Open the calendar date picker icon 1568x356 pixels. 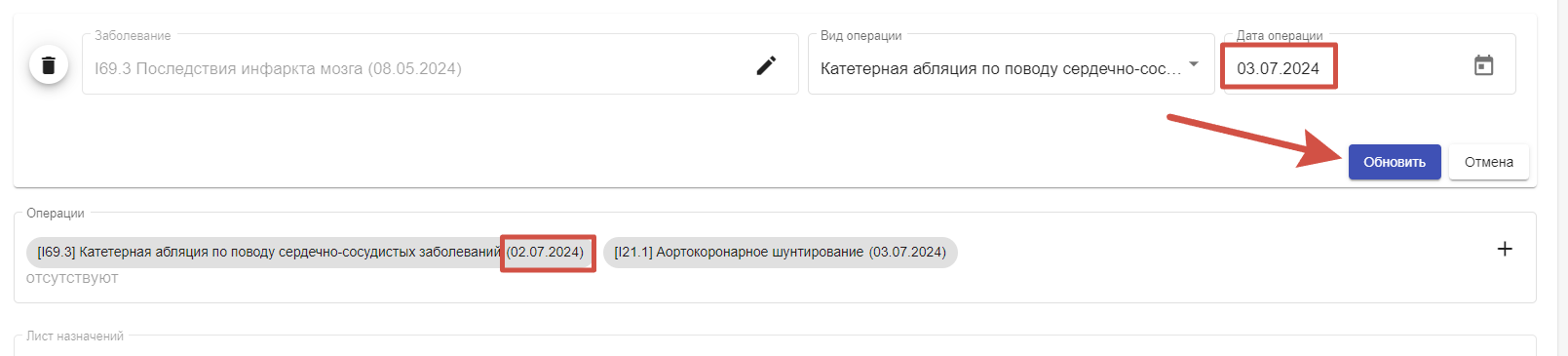[x=1483, y=65]
